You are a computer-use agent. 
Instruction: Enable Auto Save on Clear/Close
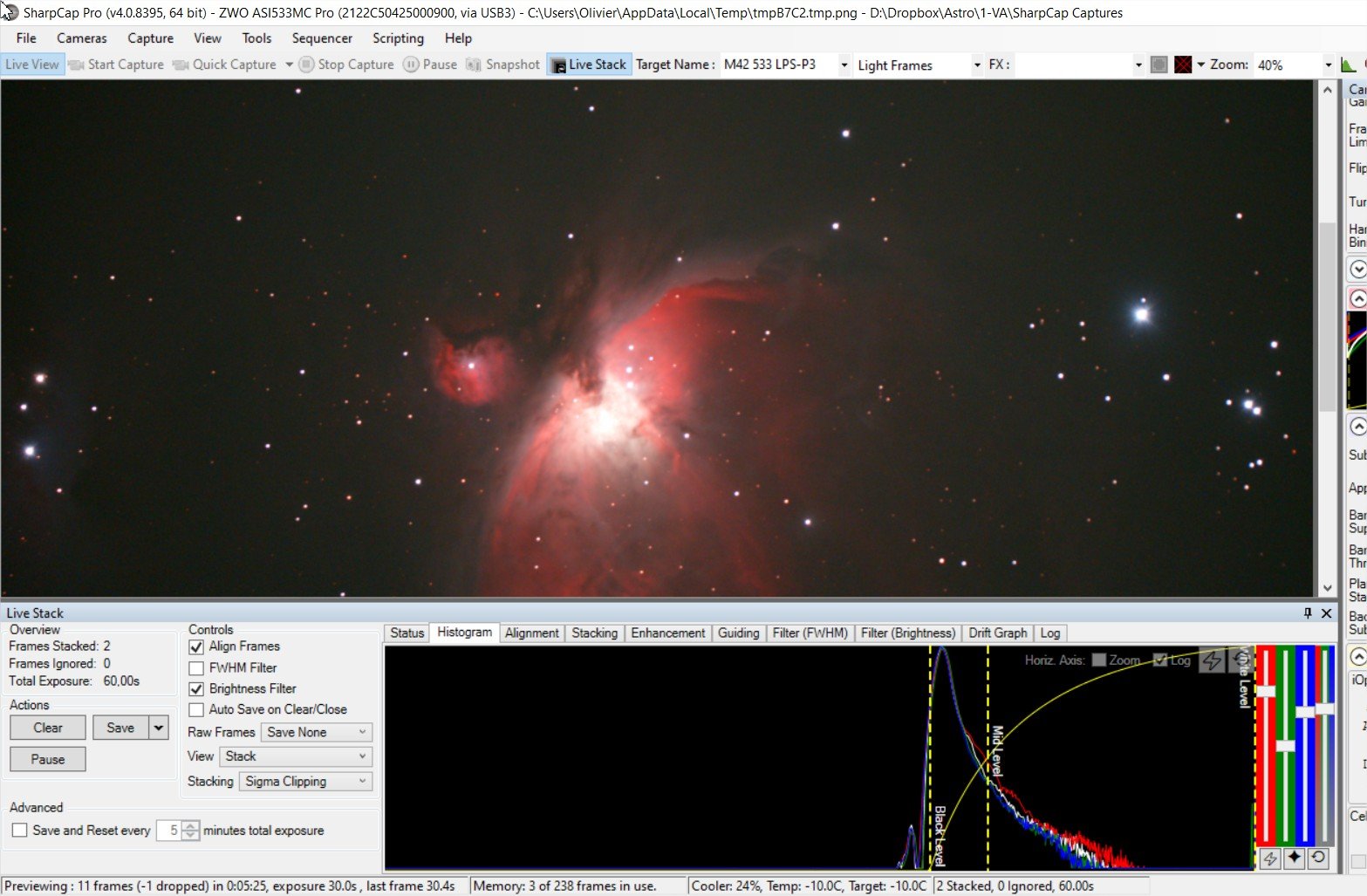coord(196,710)
